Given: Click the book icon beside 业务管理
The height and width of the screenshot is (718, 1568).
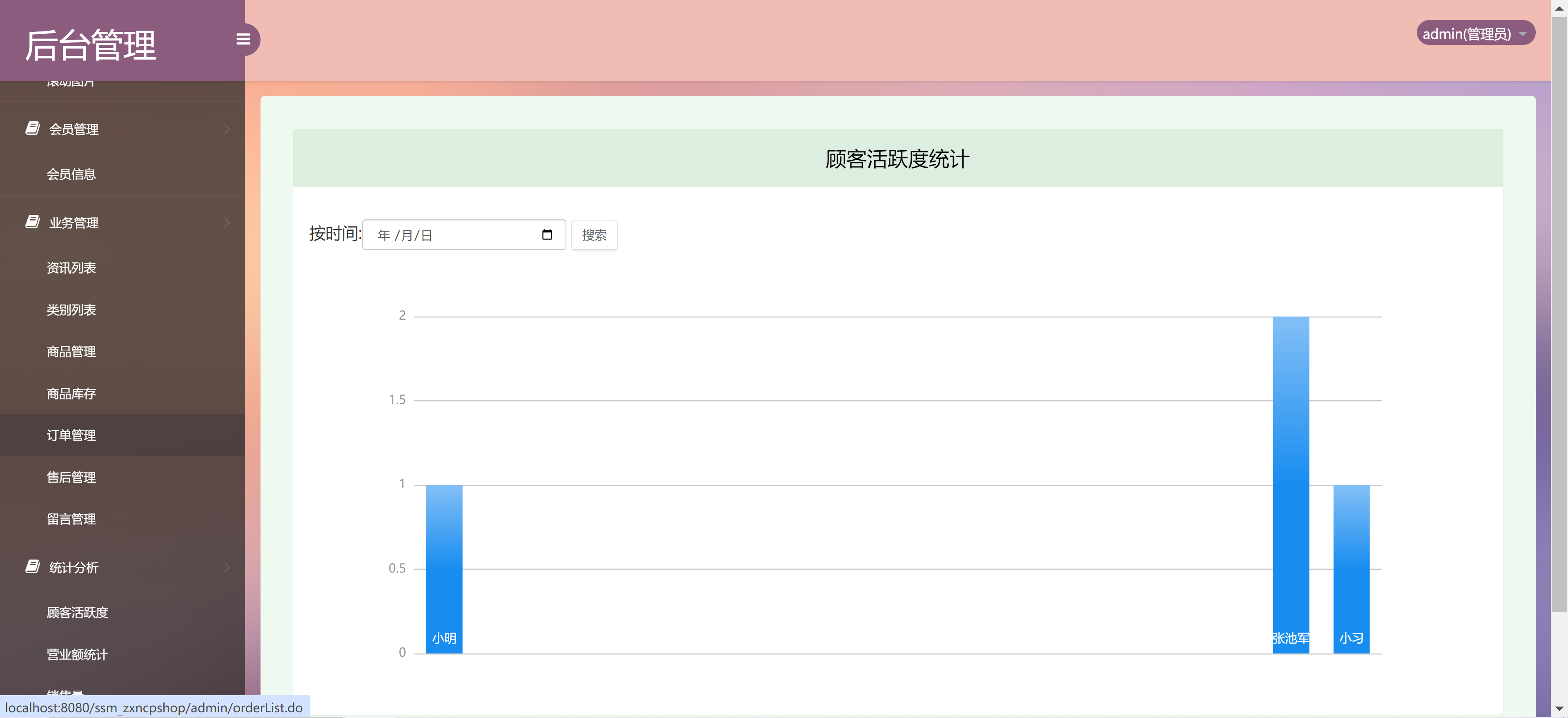Looking at the screenshot, I should click(x=32, y=222).
